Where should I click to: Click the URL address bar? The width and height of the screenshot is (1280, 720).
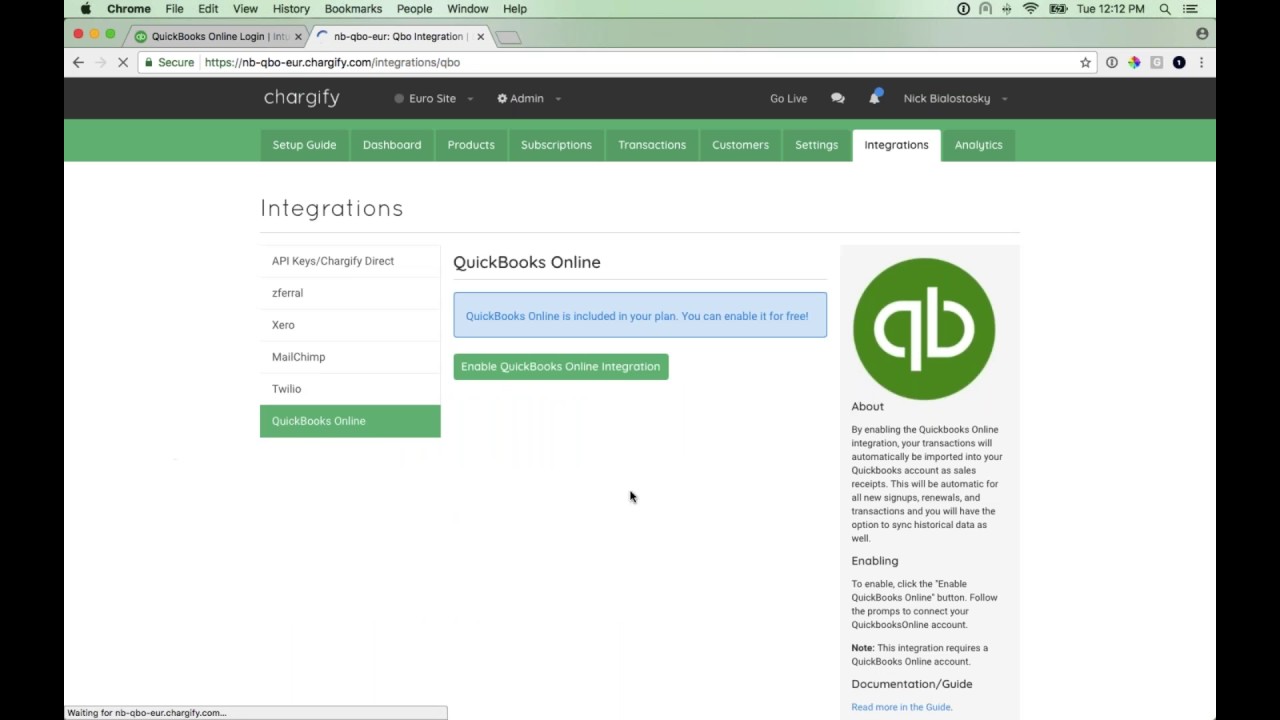(640, 62)
